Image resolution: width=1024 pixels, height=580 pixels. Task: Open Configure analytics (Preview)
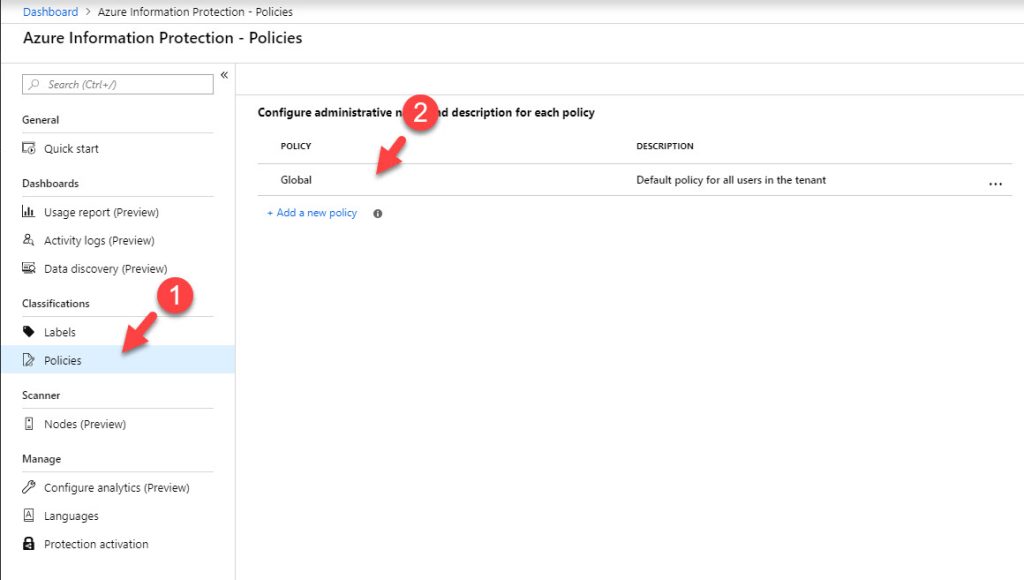tap(115, 487)
